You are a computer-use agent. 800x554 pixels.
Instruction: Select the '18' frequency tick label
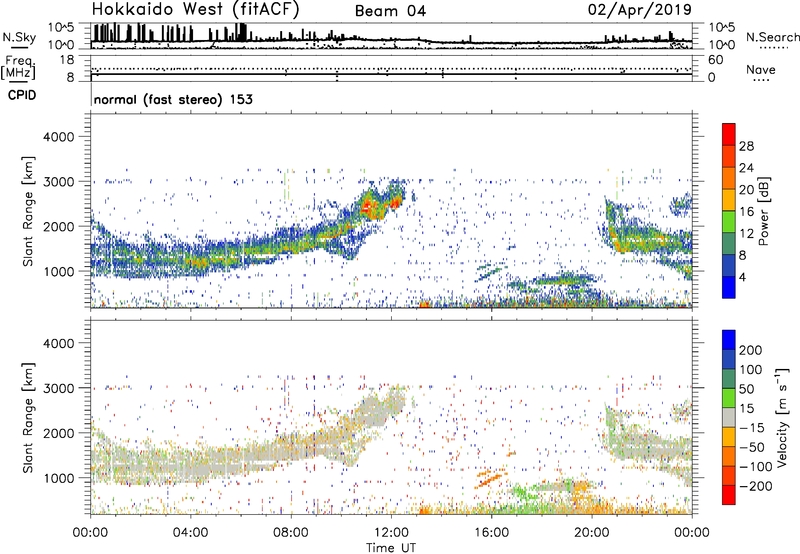coord(67,60)
